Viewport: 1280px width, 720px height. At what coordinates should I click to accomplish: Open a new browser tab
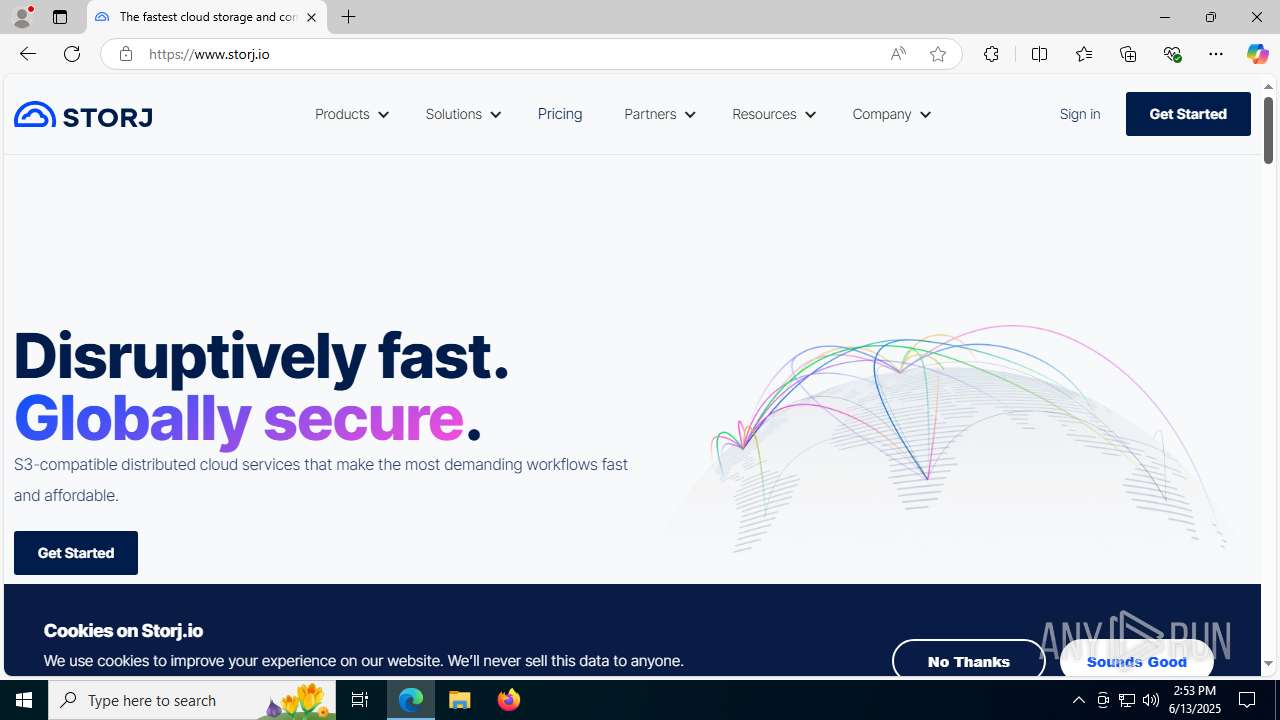click(349, 17)
